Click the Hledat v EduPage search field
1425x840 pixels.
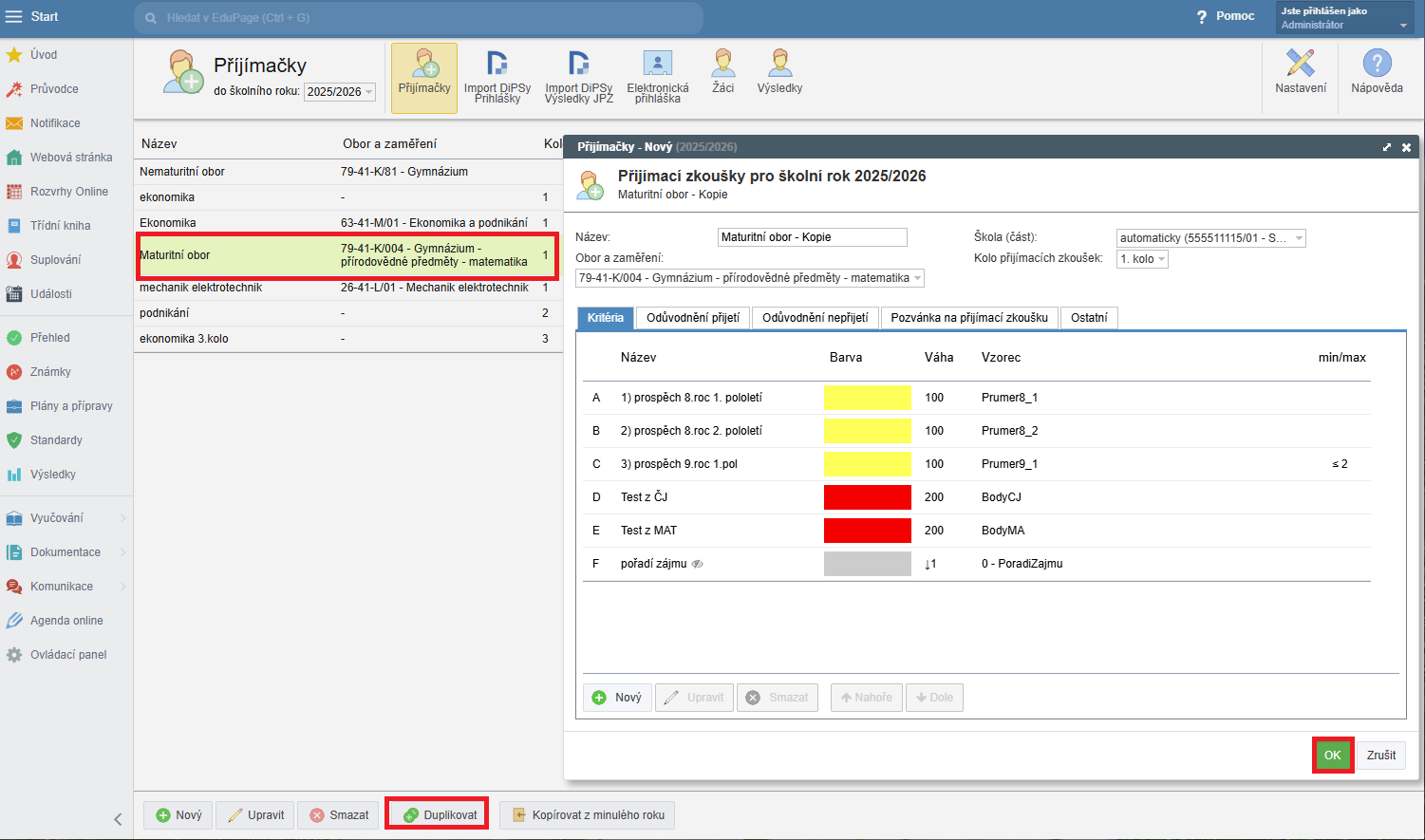(418, 18)
